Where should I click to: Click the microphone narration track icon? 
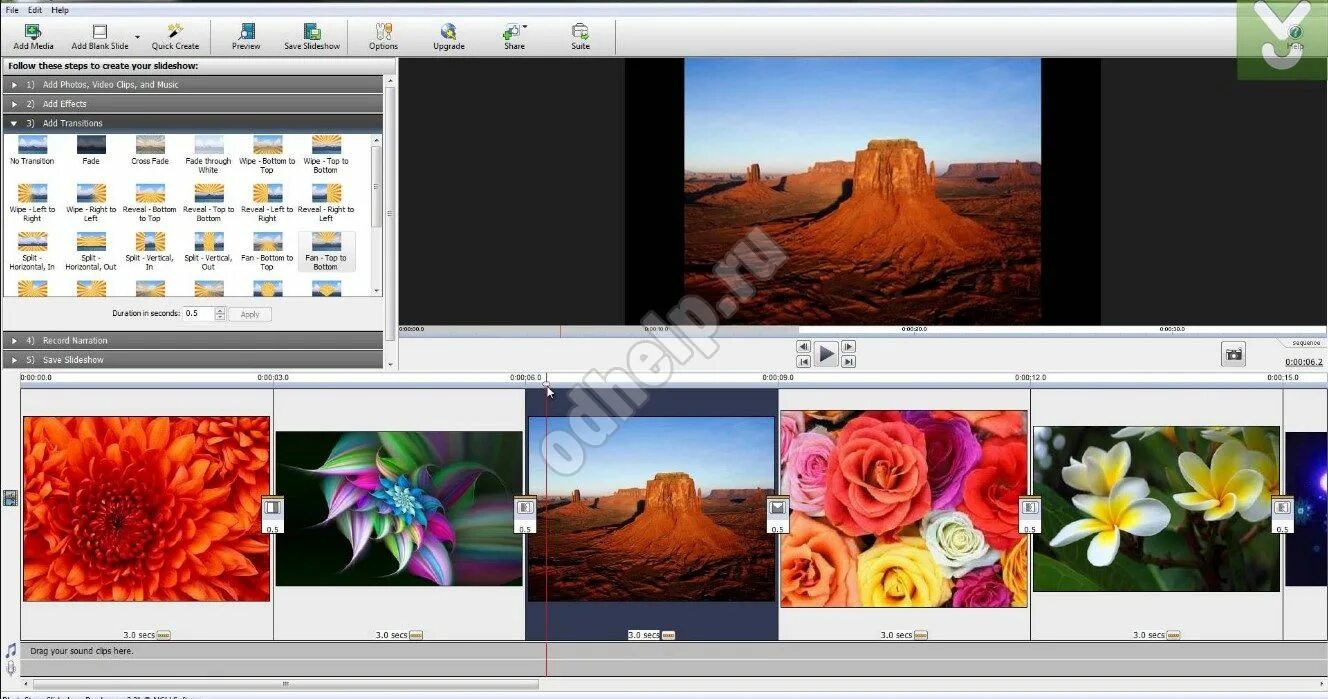[x=10, y=668]
